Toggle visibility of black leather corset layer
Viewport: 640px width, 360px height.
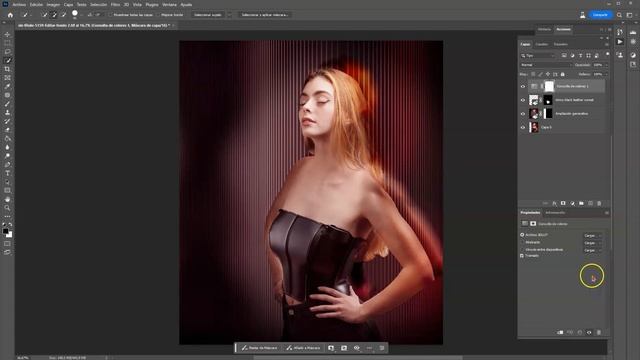[x=523, y=100]
